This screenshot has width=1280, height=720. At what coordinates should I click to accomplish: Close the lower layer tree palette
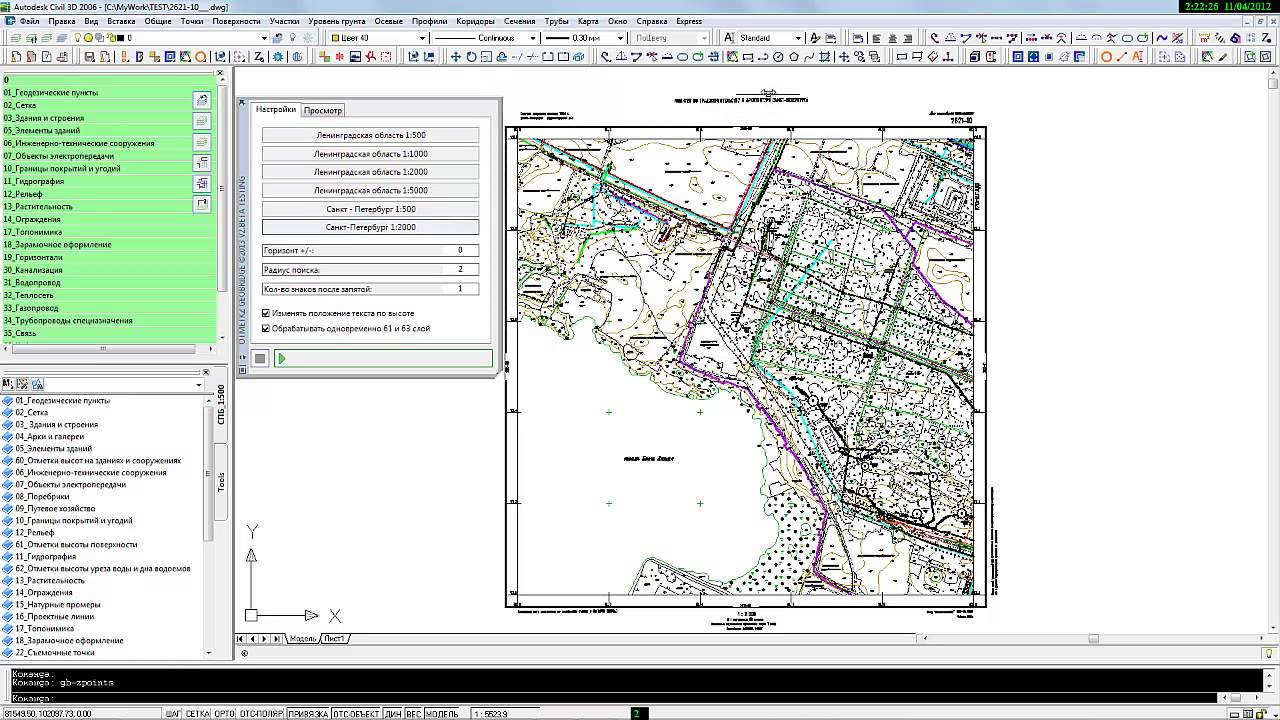(x=206, y=372)
